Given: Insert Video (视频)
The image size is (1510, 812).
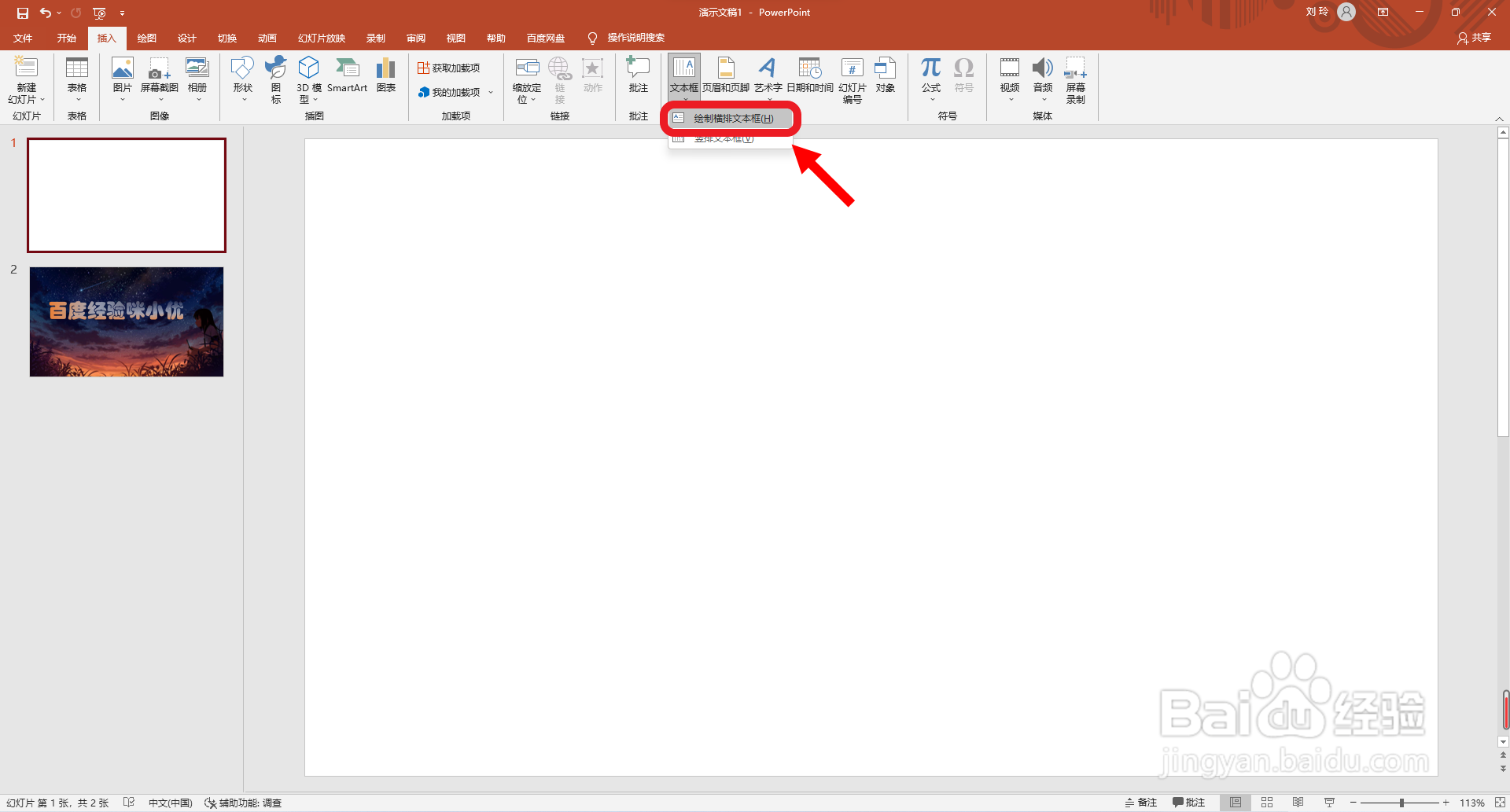Looking at the screenshot, I should pos(1010,79).
